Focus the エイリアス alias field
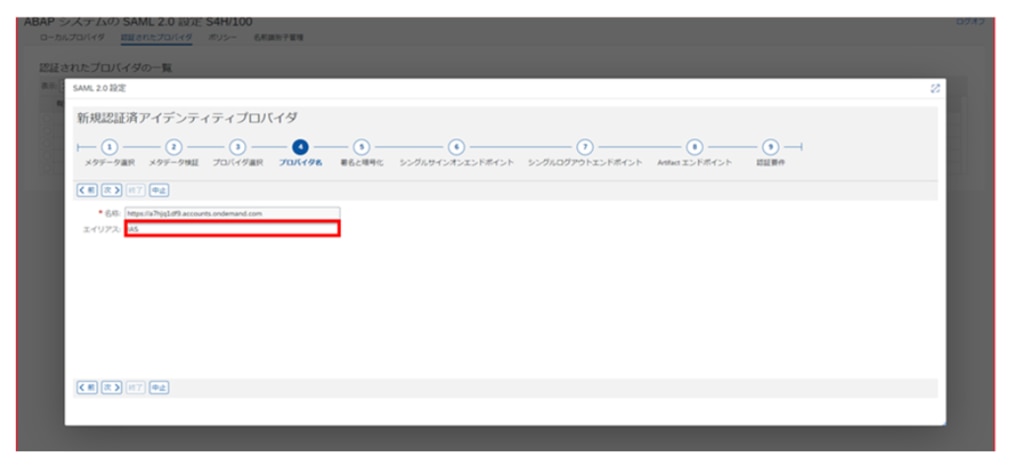Image resolution: width=1024 pixels, height=472 pixels. [232, 229]
